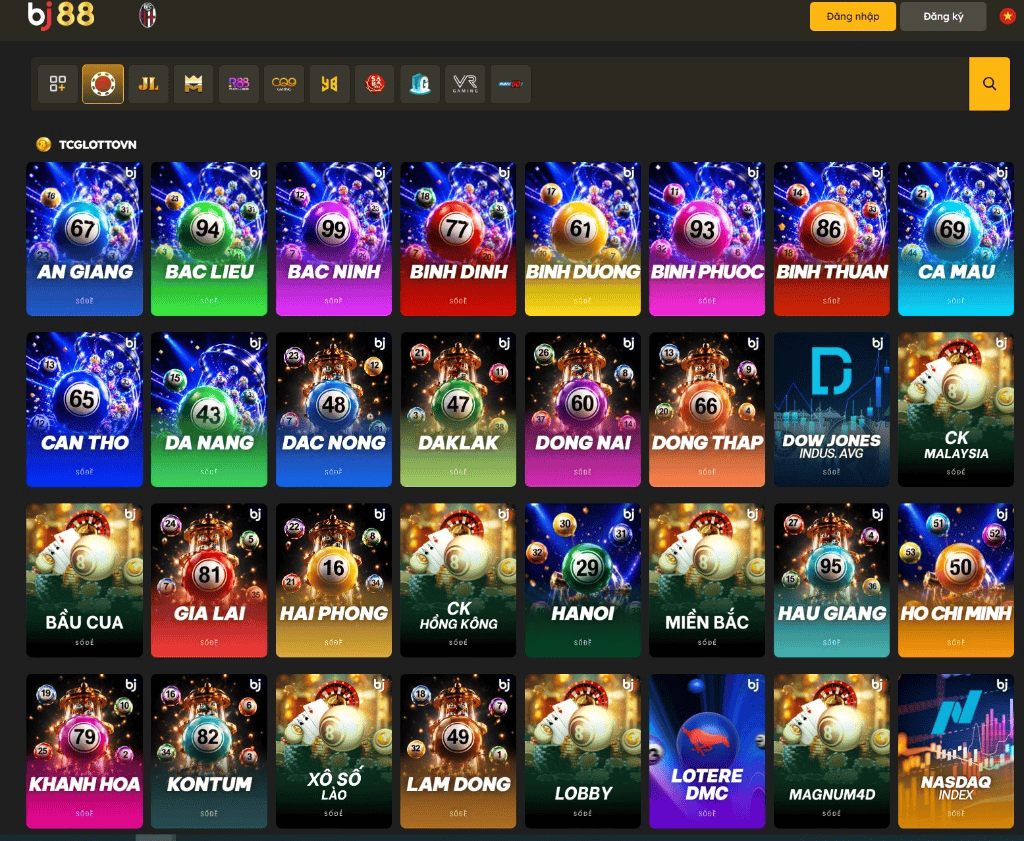Open the BAC NINH lottery card
The image size is (1024, 841).
(x=334, y=239)
